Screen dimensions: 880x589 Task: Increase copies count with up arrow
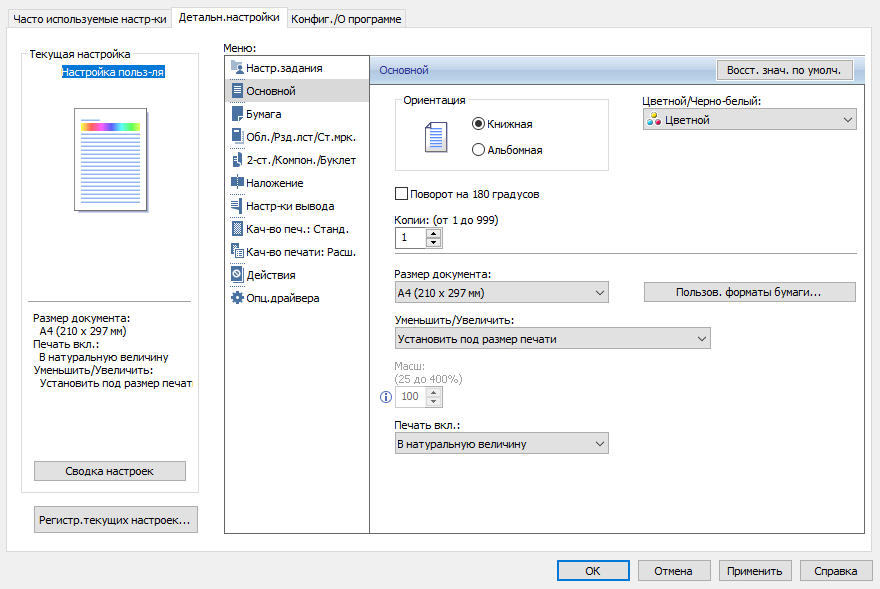tap(433, 233)
